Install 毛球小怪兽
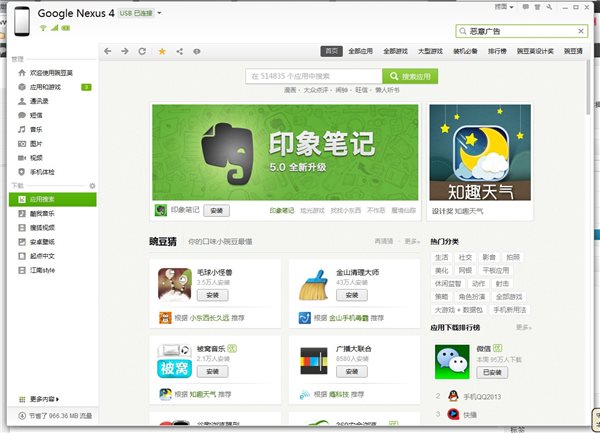Screen dimensions: 600x433 pyautogui.click(x=212, y=295)
